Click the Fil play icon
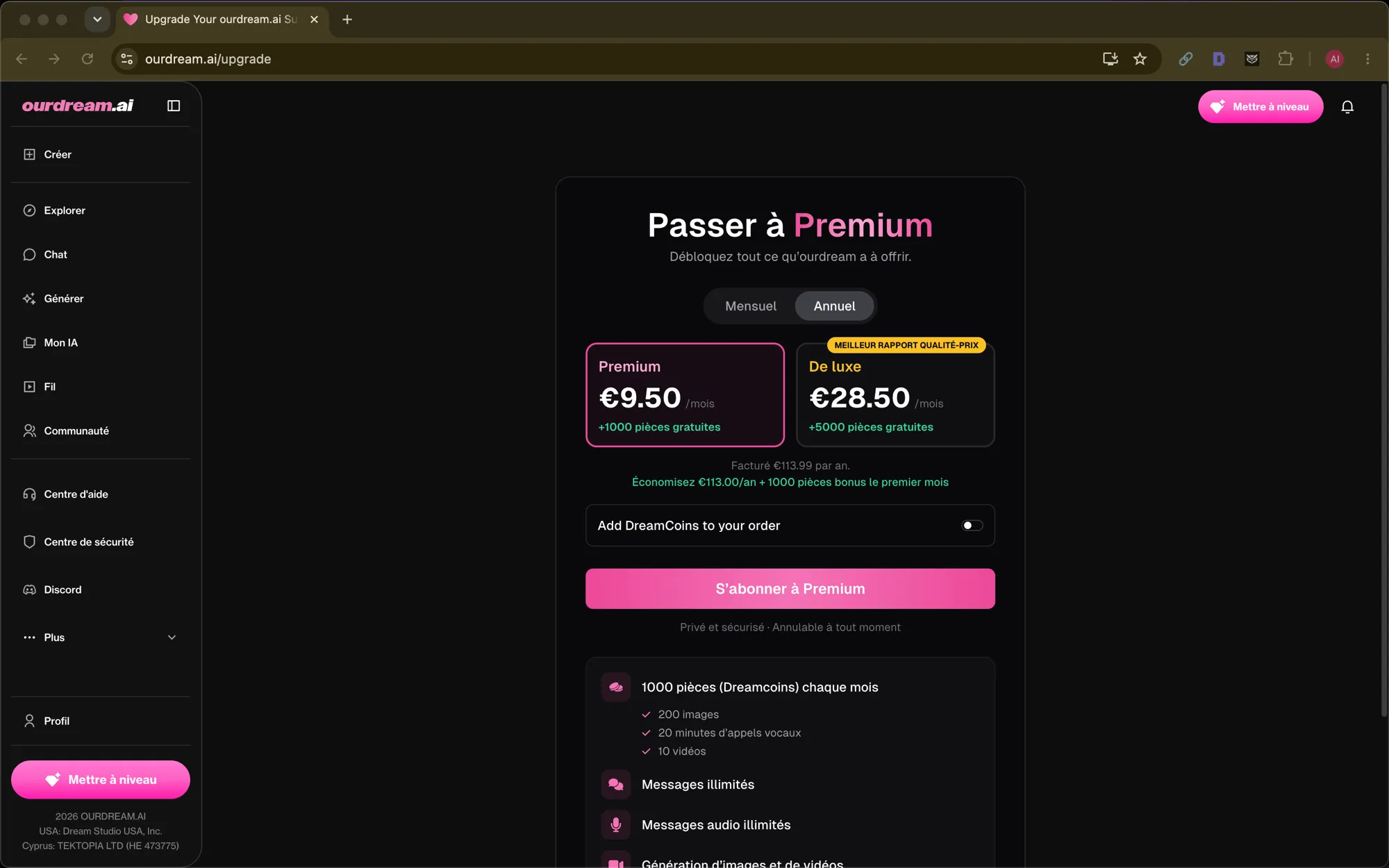This screenshot has height=868, width=1389. 29,387
